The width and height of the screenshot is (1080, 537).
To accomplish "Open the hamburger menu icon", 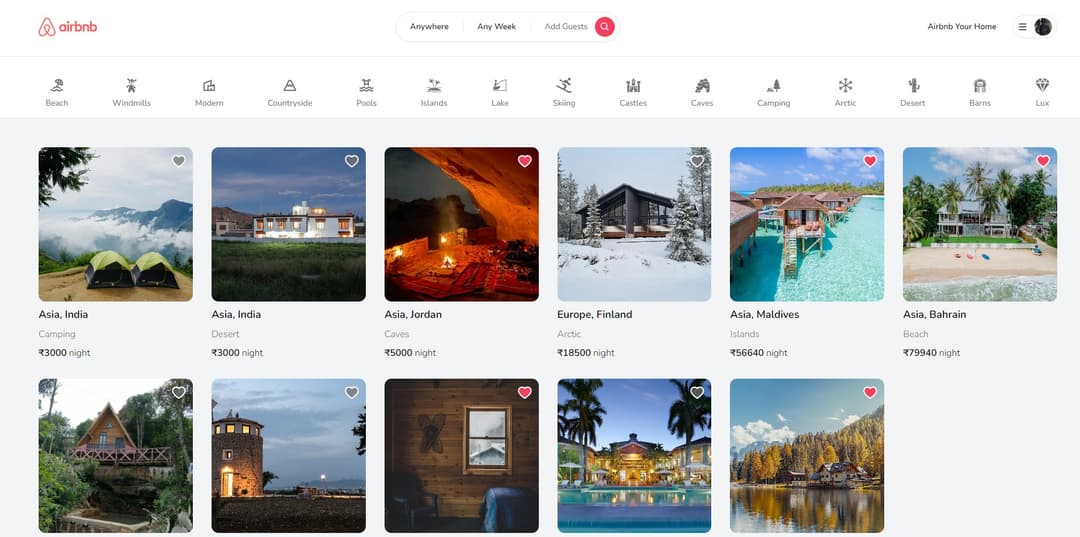I will click(x=1023, y=27).
